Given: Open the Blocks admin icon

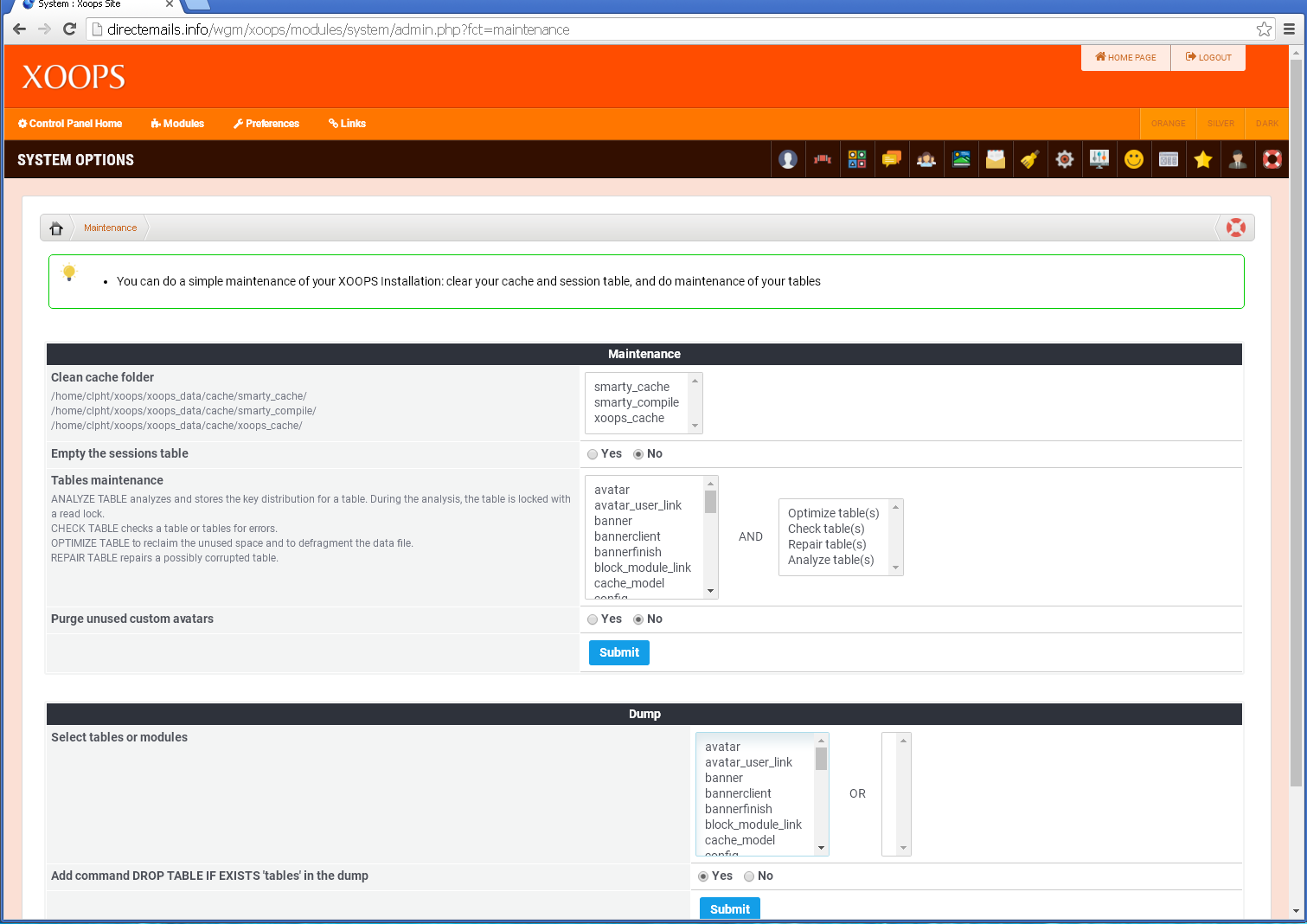Looking at the screenshot, I should point(857,159).
